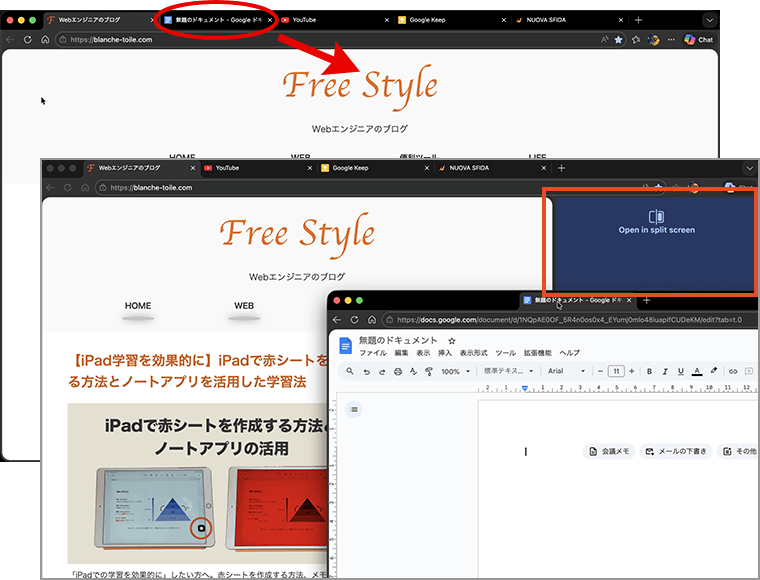Expand the 標準テキスト paragraph style dropdown
Image resolution: width=760 pixels, height=580 pixels.
click(x=508, y=371)
